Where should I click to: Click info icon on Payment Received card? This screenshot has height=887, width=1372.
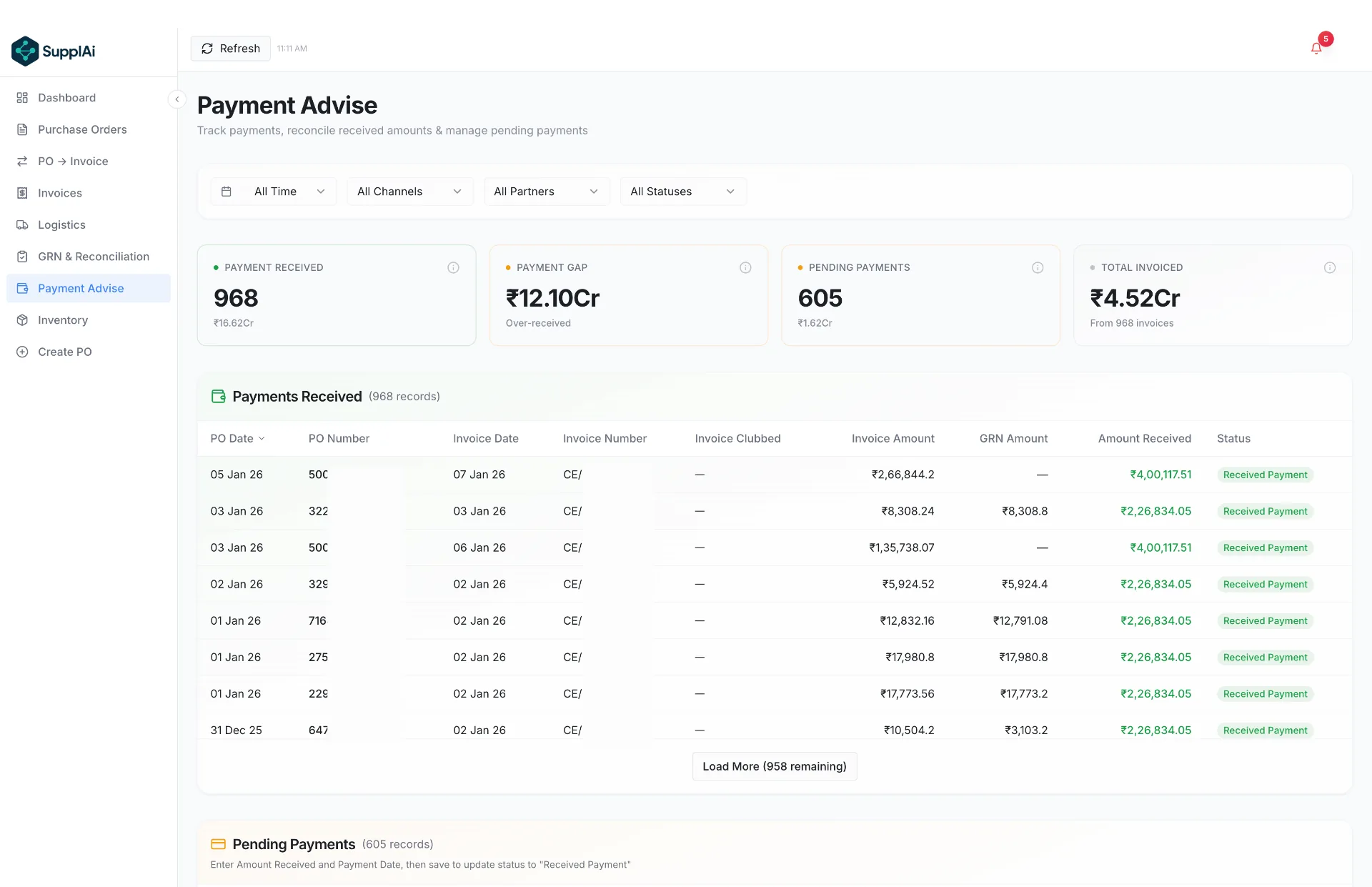(453, 267)
